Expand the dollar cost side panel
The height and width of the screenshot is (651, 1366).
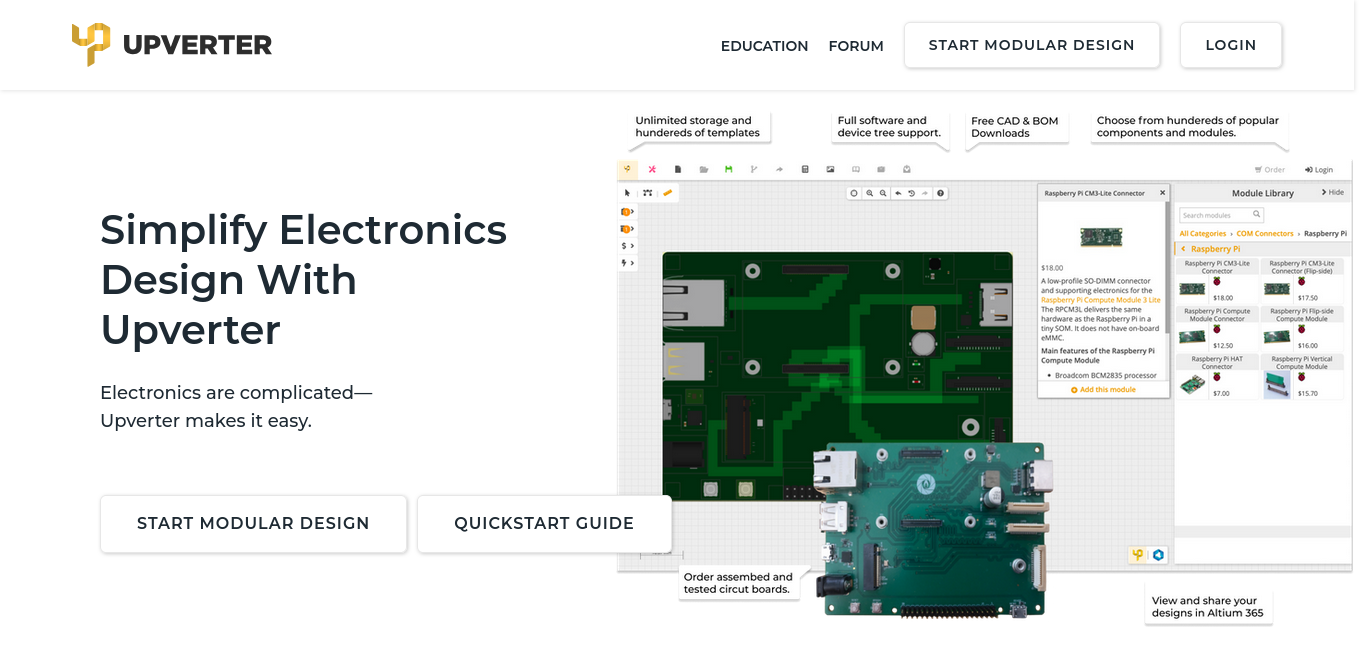click(627, 245)
